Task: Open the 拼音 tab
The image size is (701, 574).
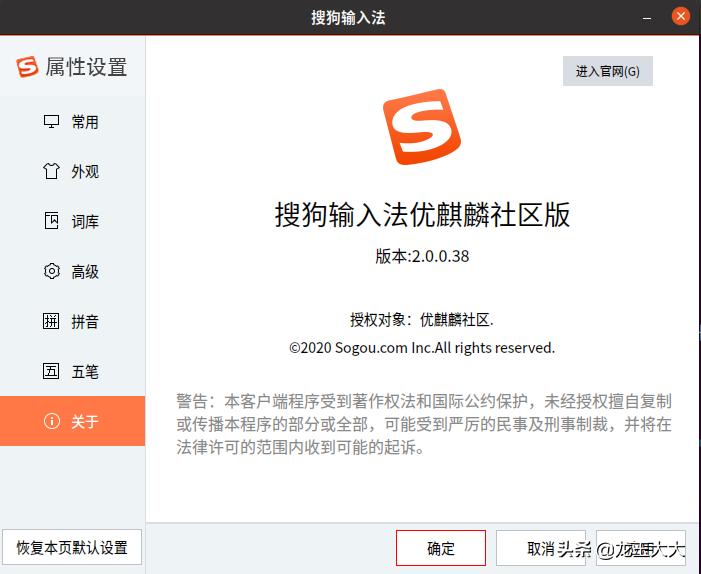Action: click(72, 321)
